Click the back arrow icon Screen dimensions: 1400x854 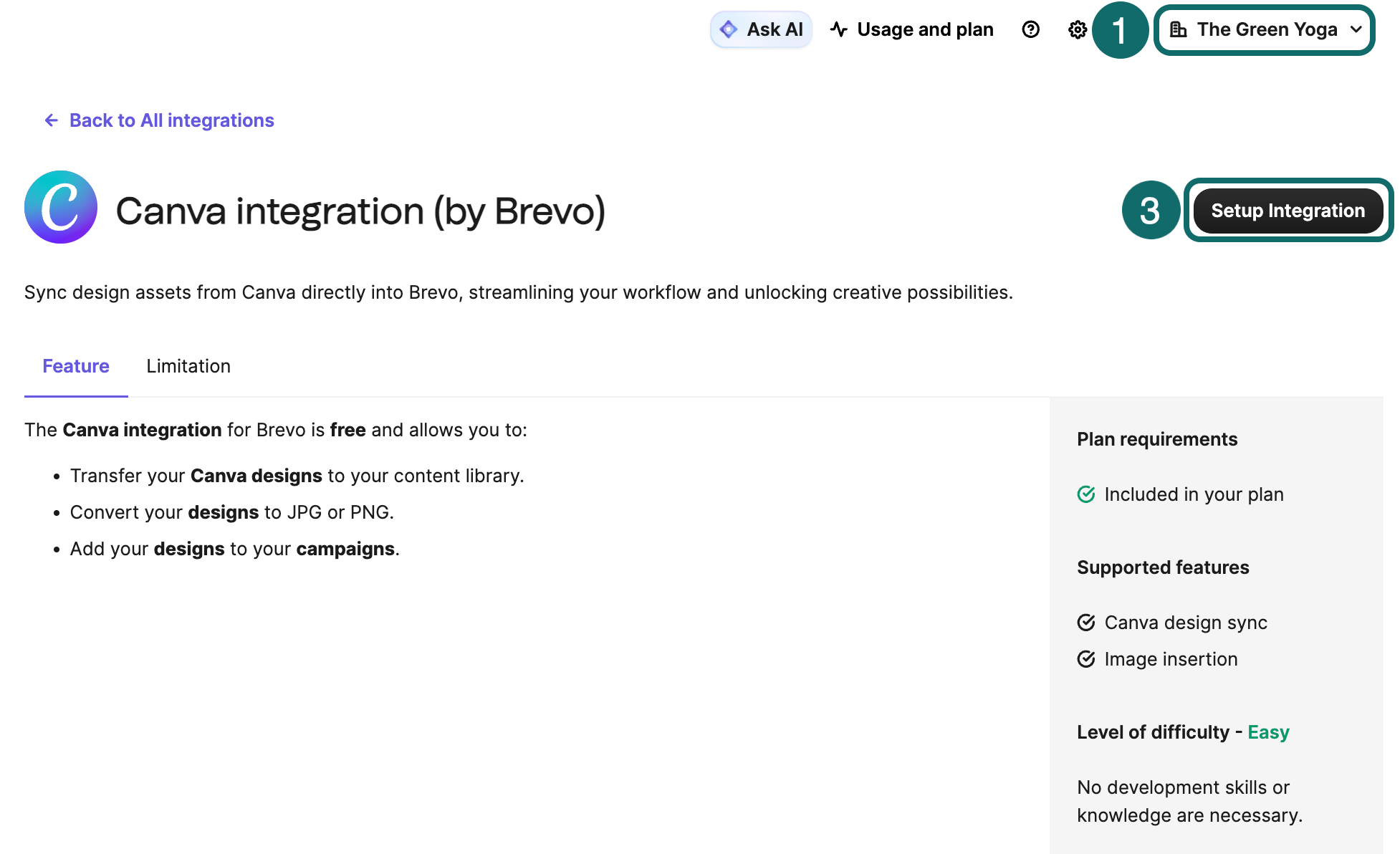pos(51,120)
